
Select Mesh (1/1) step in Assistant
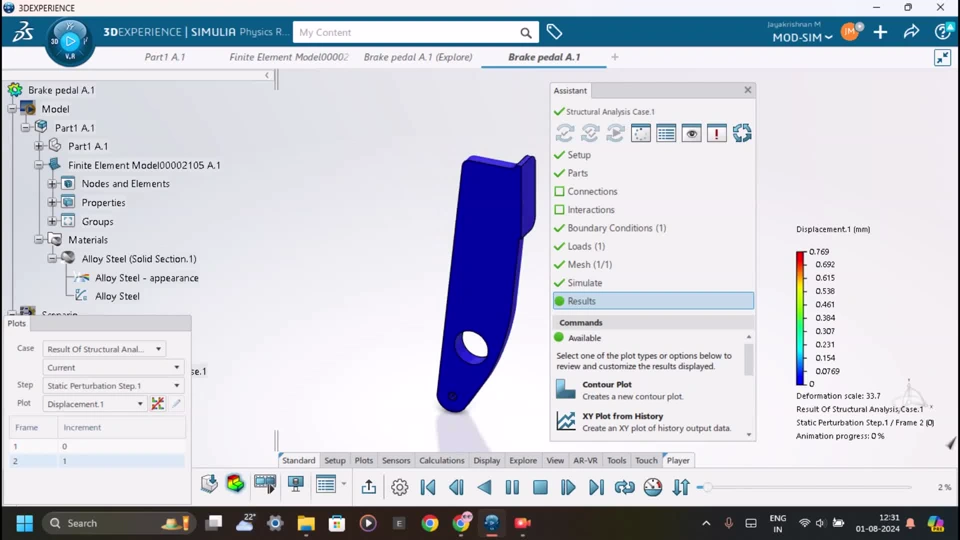[x=590, y=264]
